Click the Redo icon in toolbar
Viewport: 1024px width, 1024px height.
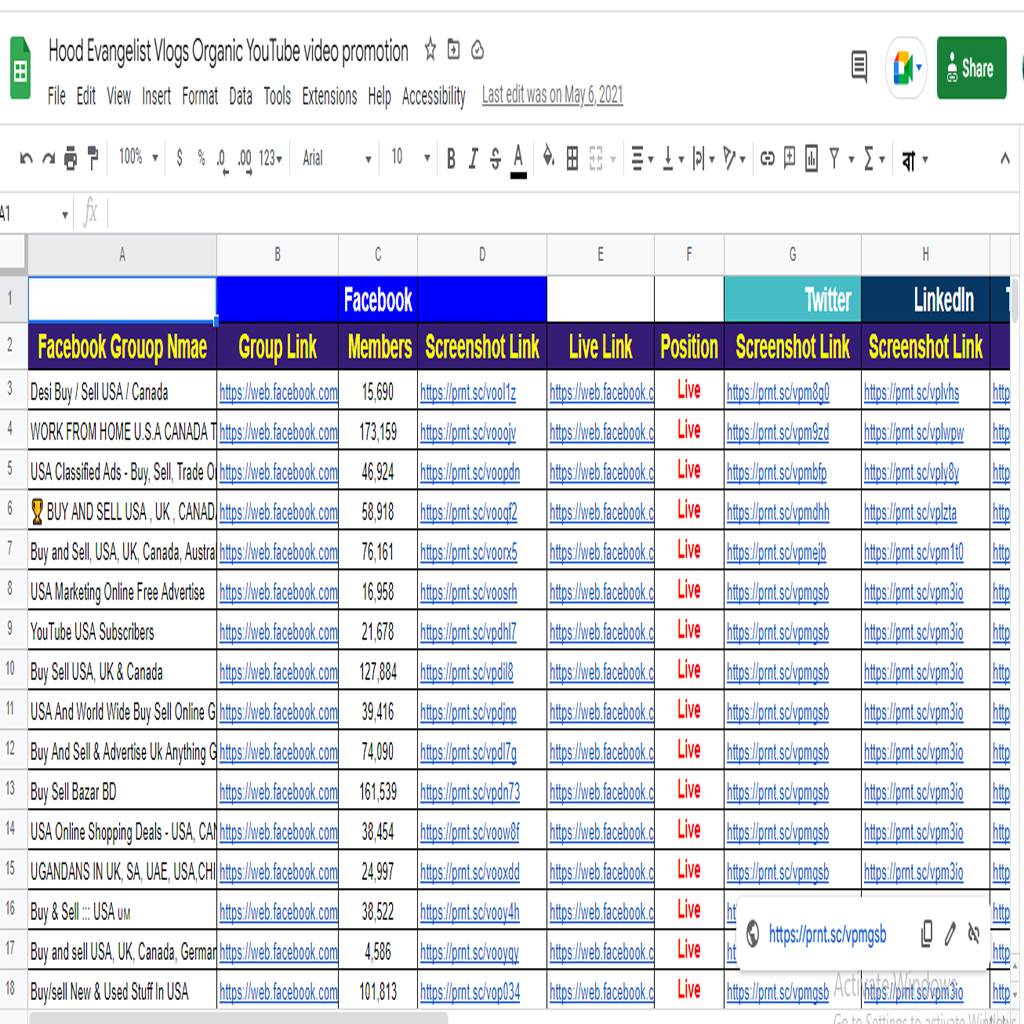click(48, 158)
